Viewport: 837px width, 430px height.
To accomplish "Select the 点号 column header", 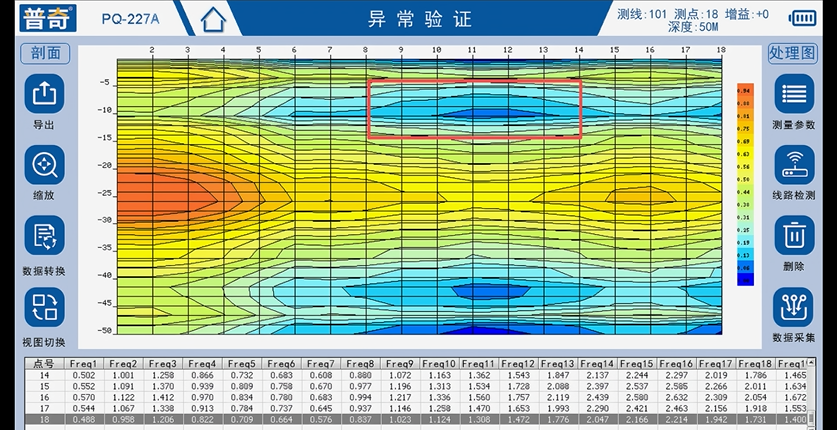I will 44,364.
